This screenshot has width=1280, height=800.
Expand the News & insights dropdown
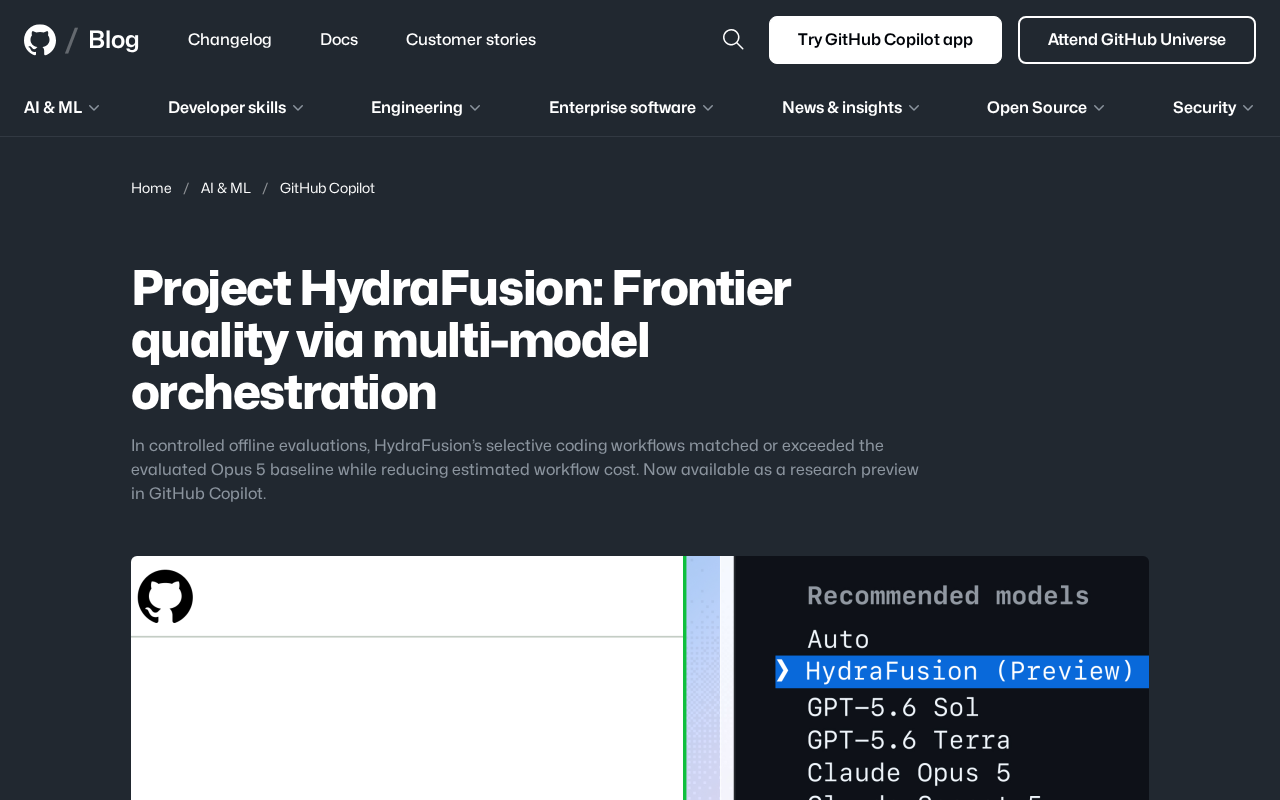[851, 107]
